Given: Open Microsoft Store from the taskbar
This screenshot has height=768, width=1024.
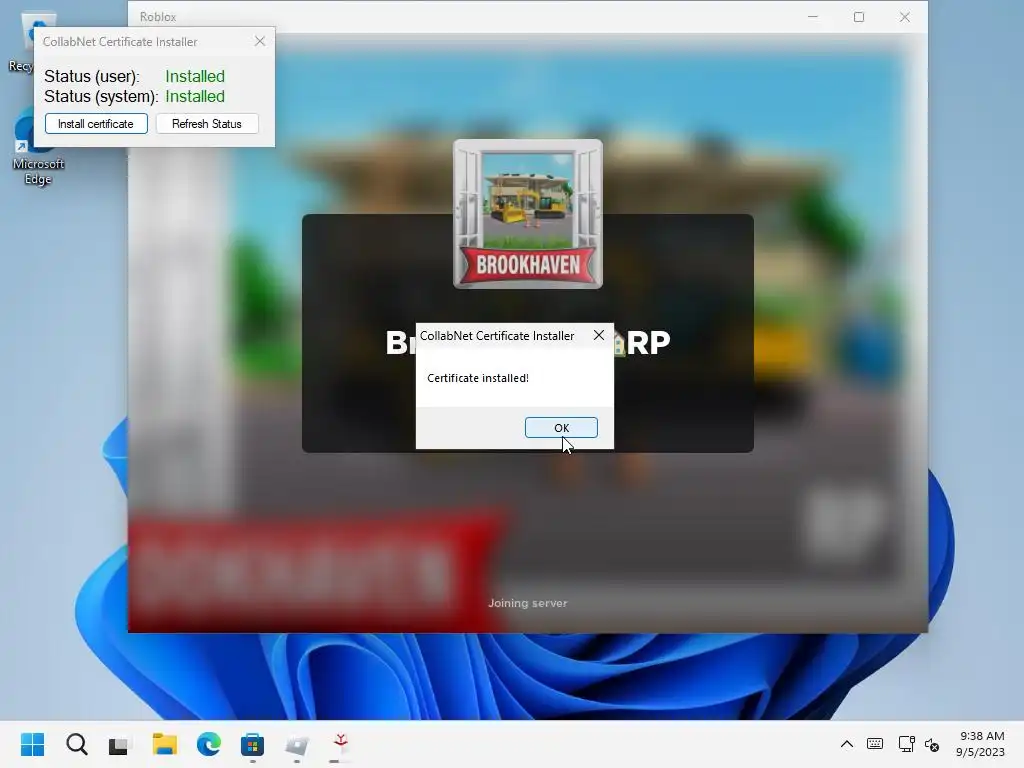Looking at the screenshot, I should (x=252, y=744).
